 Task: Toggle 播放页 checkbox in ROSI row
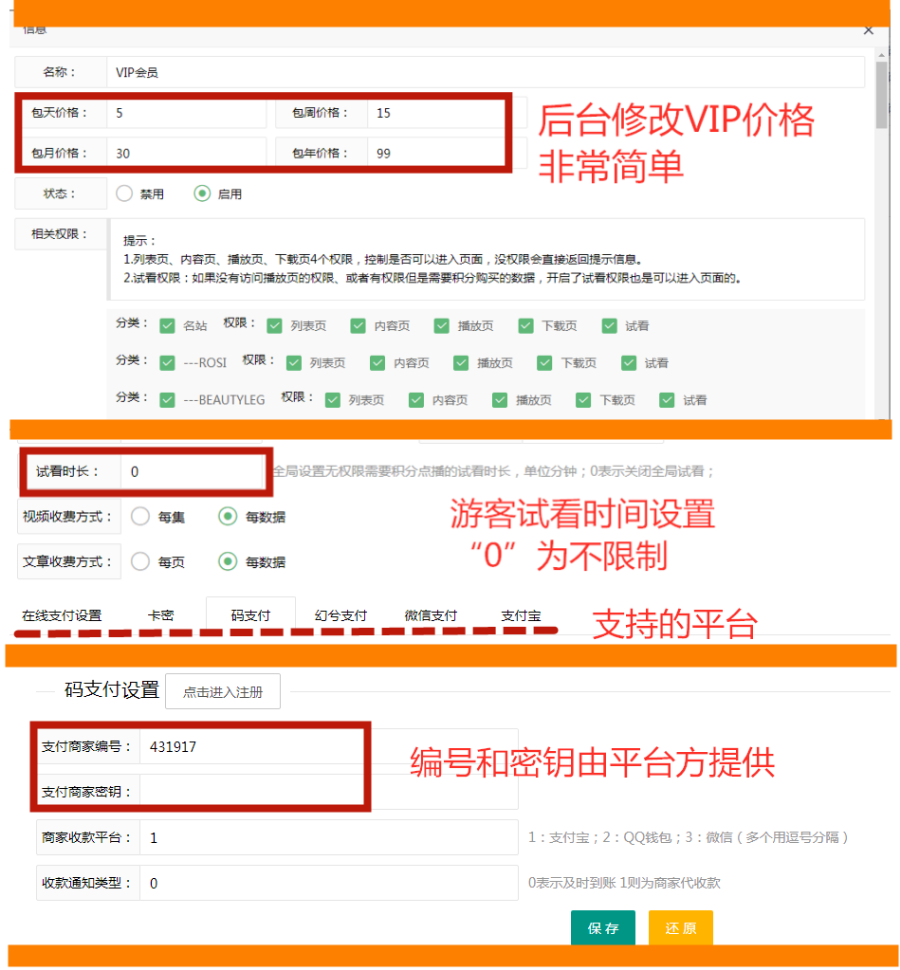[461, 363]
